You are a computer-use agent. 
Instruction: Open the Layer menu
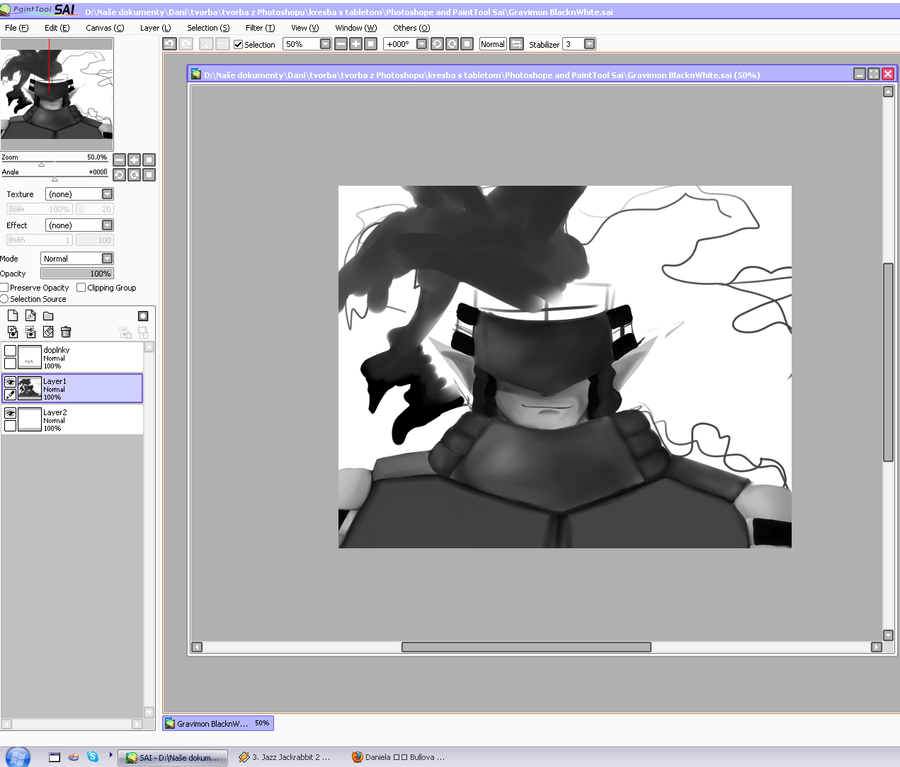(x=156, y=28)
